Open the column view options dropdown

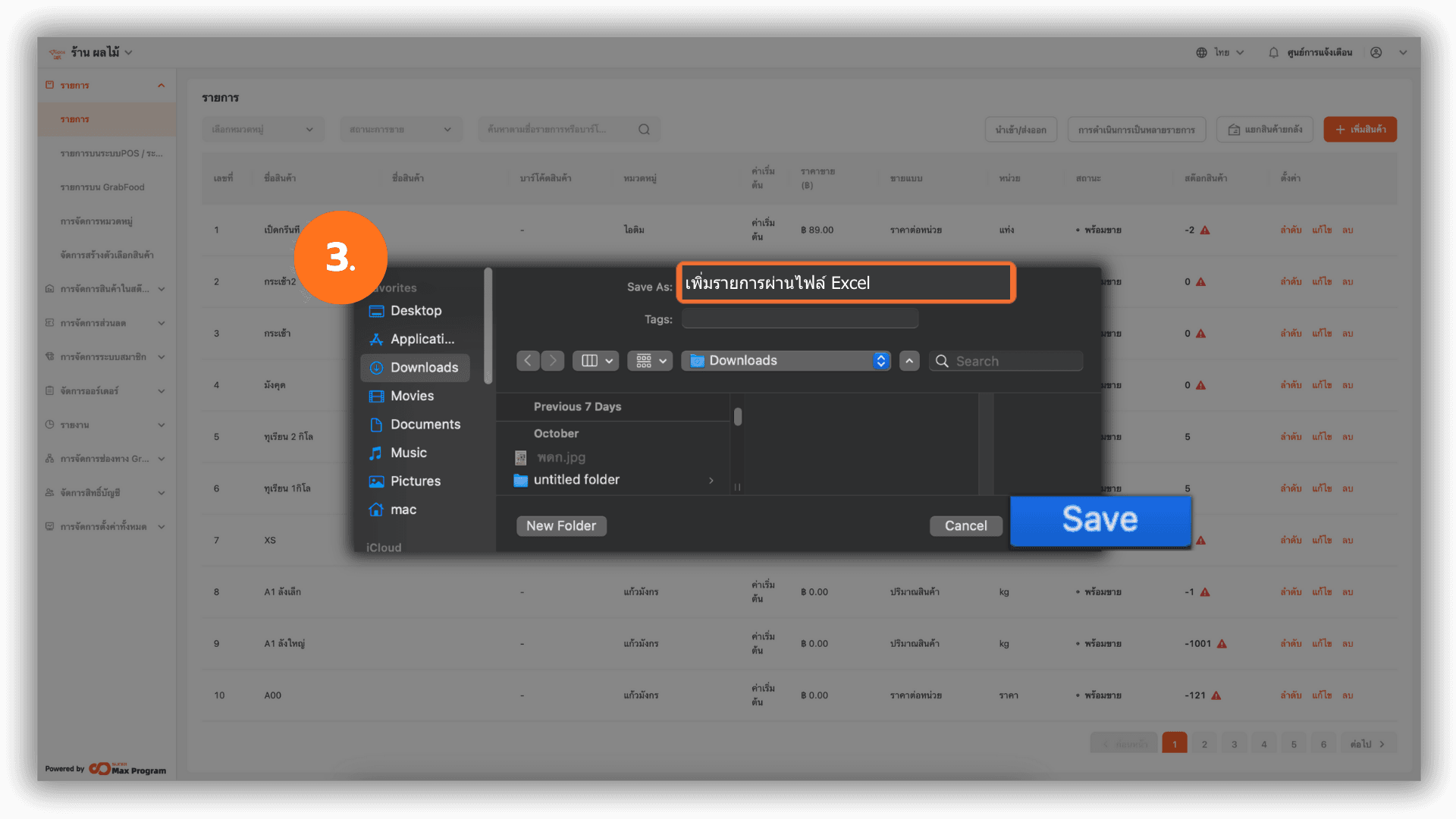point(596,361)
